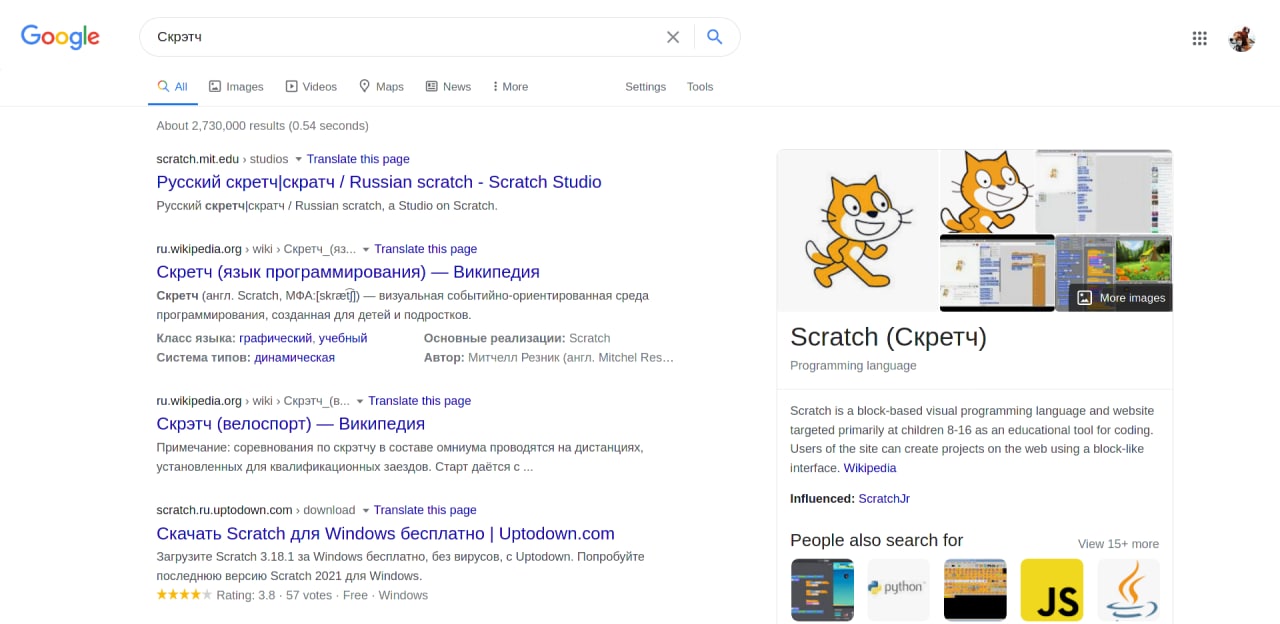Open the Google apps grid icon
Image resolution: width=1280 pixels, height=624 pixels.
coord(1200,38)
